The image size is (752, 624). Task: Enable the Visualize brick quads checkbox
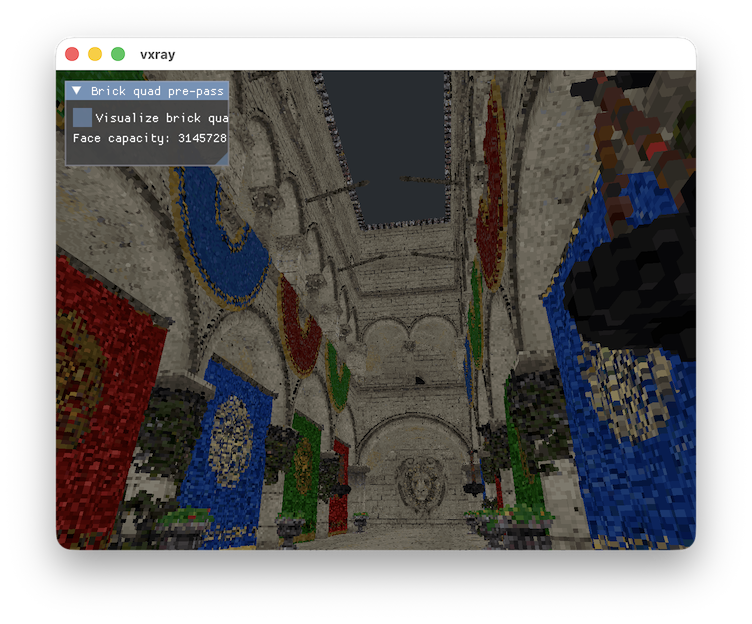(x=82, y=118)
